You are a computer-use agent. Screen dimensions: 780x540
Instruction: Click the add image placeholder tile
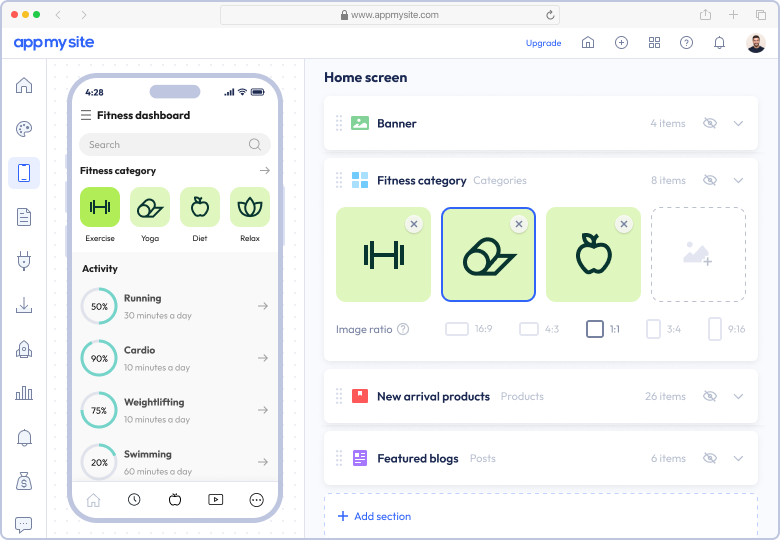tap(698, 254)
